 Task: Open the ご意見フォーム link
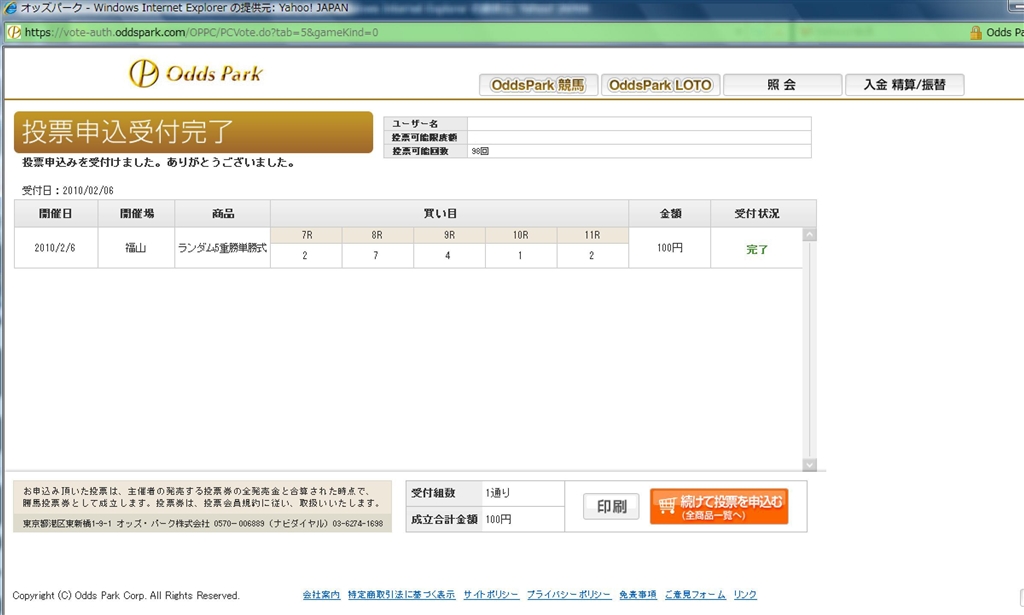(x=695, y=595)
